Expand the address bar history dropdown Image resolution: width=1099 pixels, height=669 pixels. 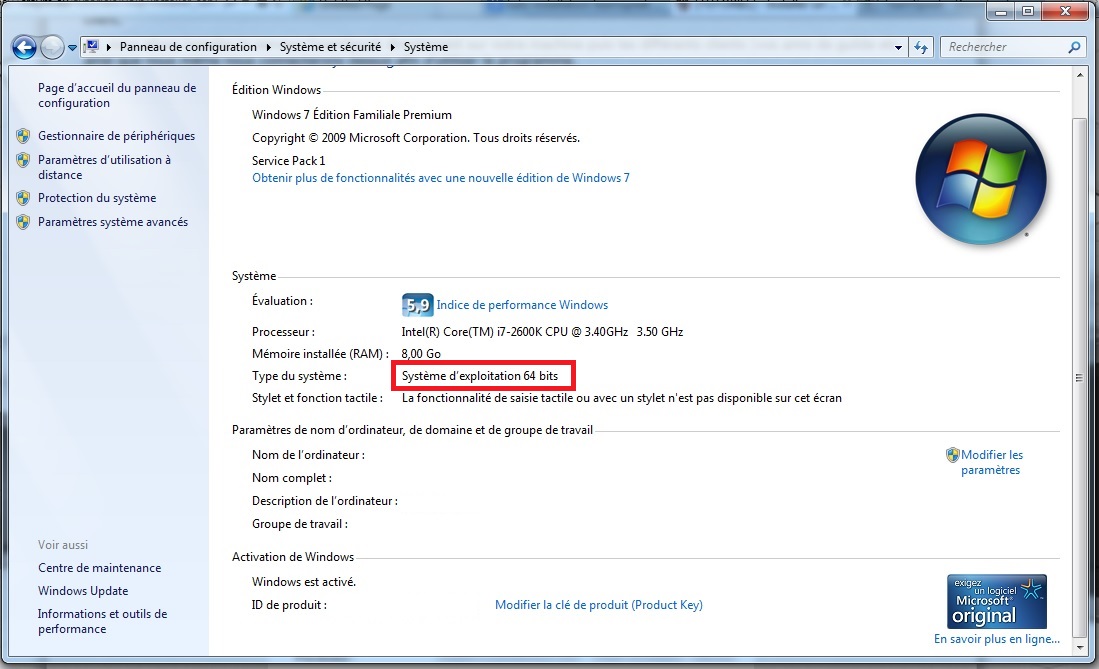point(900,47)
